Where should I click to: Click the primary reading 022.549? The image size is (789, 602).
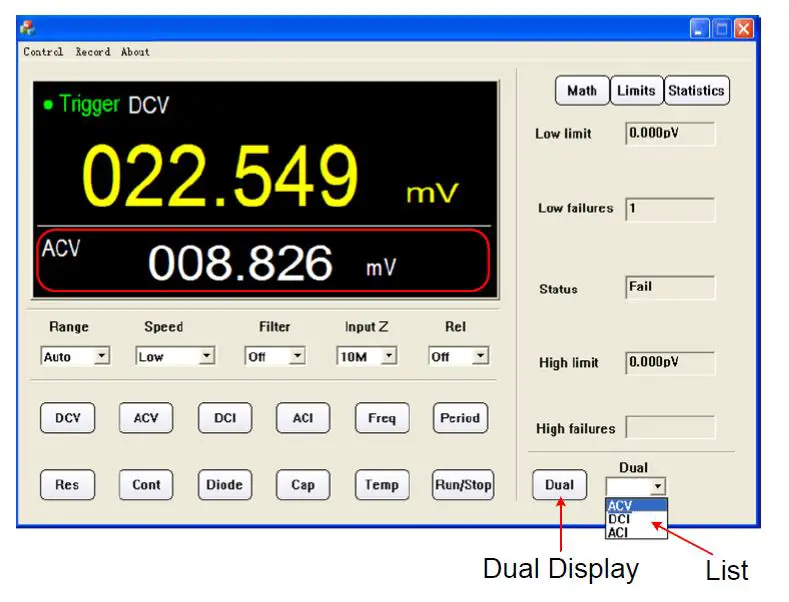(220, 176)
